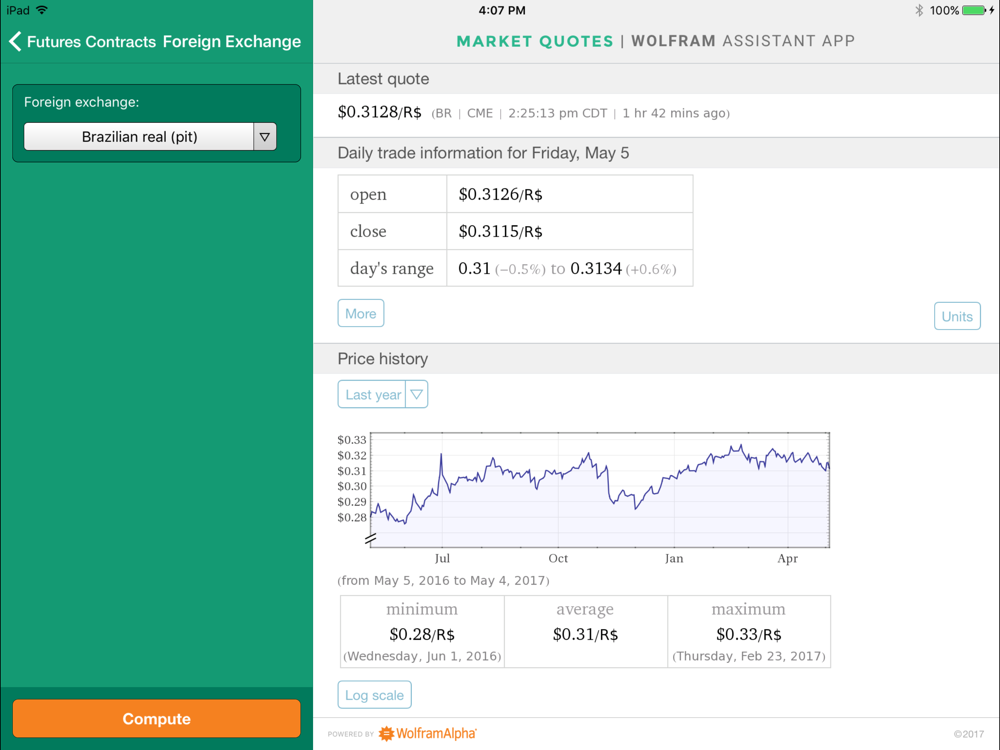Open the Brazilian real (pit) dropdown arrow
The width and height of the screenshot is (1000, 750).
tap(265, 136)
